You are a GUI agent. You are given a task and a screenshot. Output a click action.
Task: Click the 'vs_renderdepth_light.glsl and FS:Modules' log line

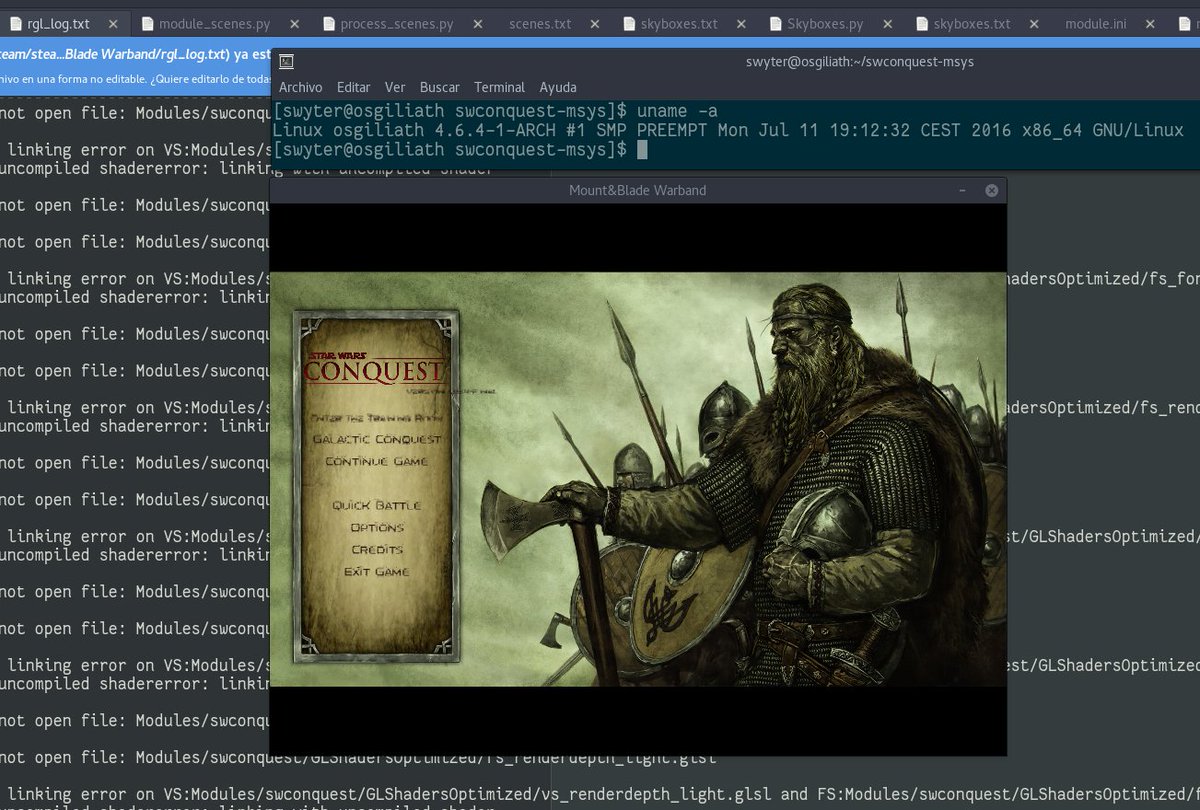tap(600, 795)
